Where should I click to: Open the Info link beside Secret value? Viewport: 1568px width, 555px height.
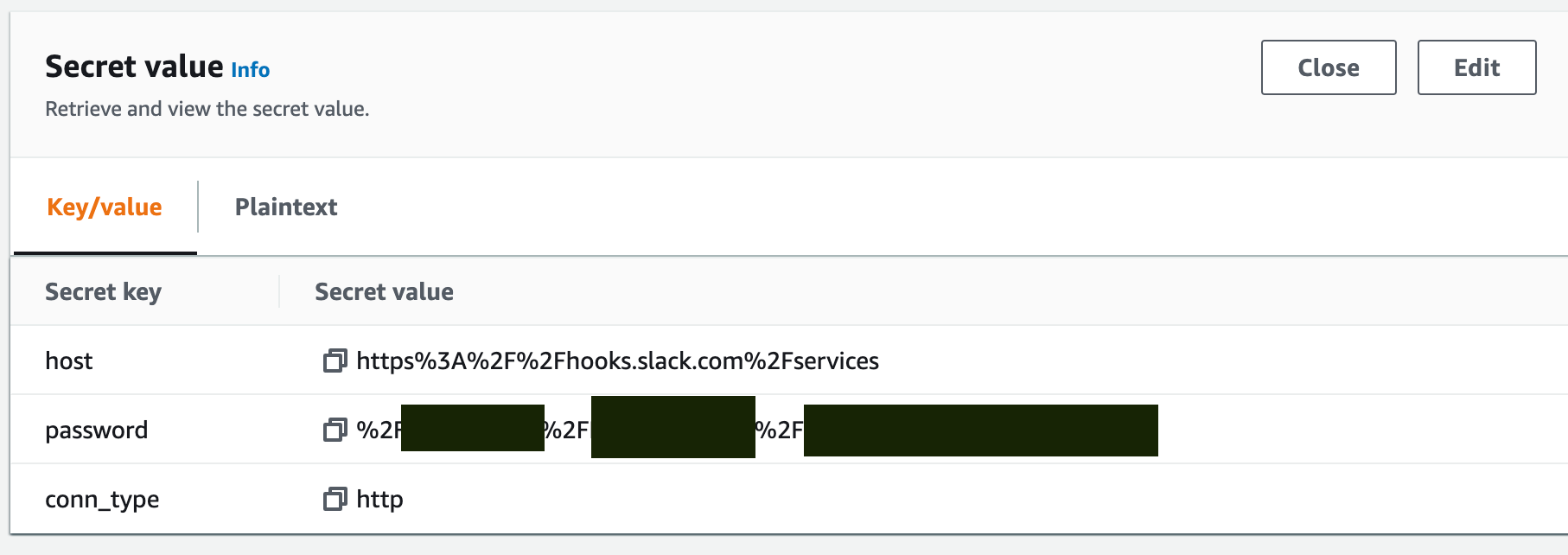[251, 70]
